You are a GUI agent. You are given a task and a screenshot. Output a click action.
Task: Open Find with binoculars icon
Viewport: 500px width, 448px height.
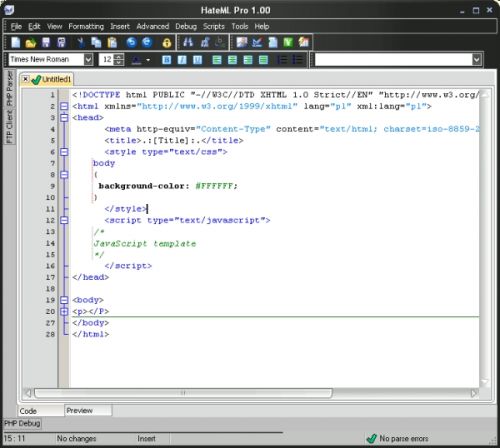pos(188,42)
